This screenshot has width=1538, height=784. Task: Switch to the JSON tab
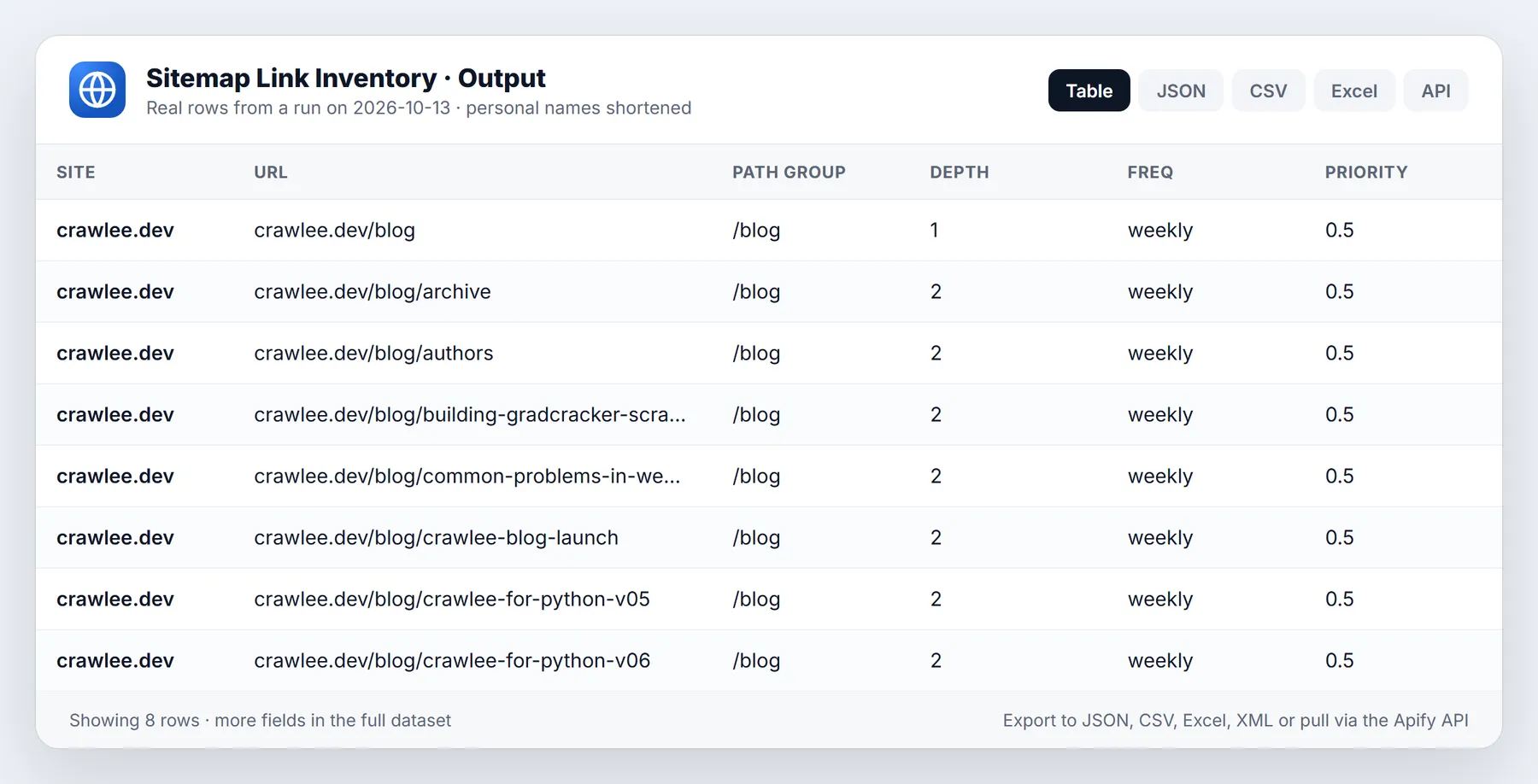pos(1181,91)
